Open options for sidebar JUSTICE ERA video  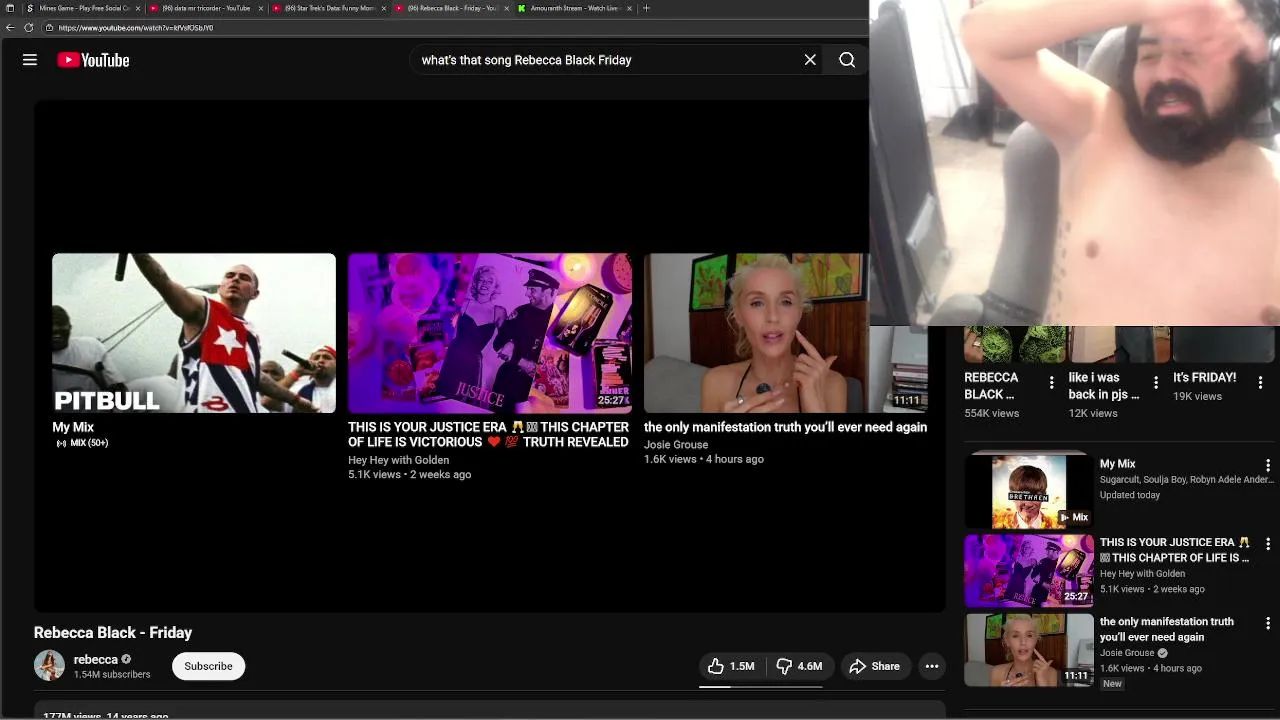1268,544
